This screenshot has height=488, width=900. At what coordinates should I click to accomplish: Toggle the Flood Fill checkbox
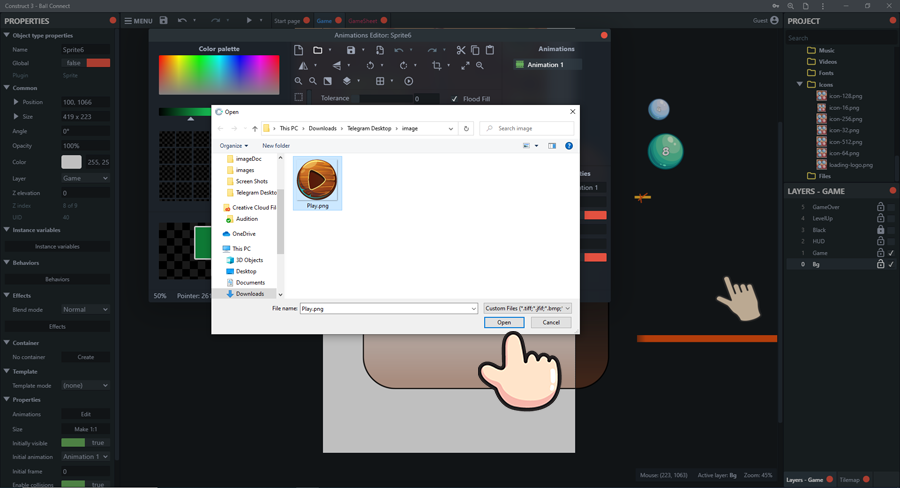point(455,99)
